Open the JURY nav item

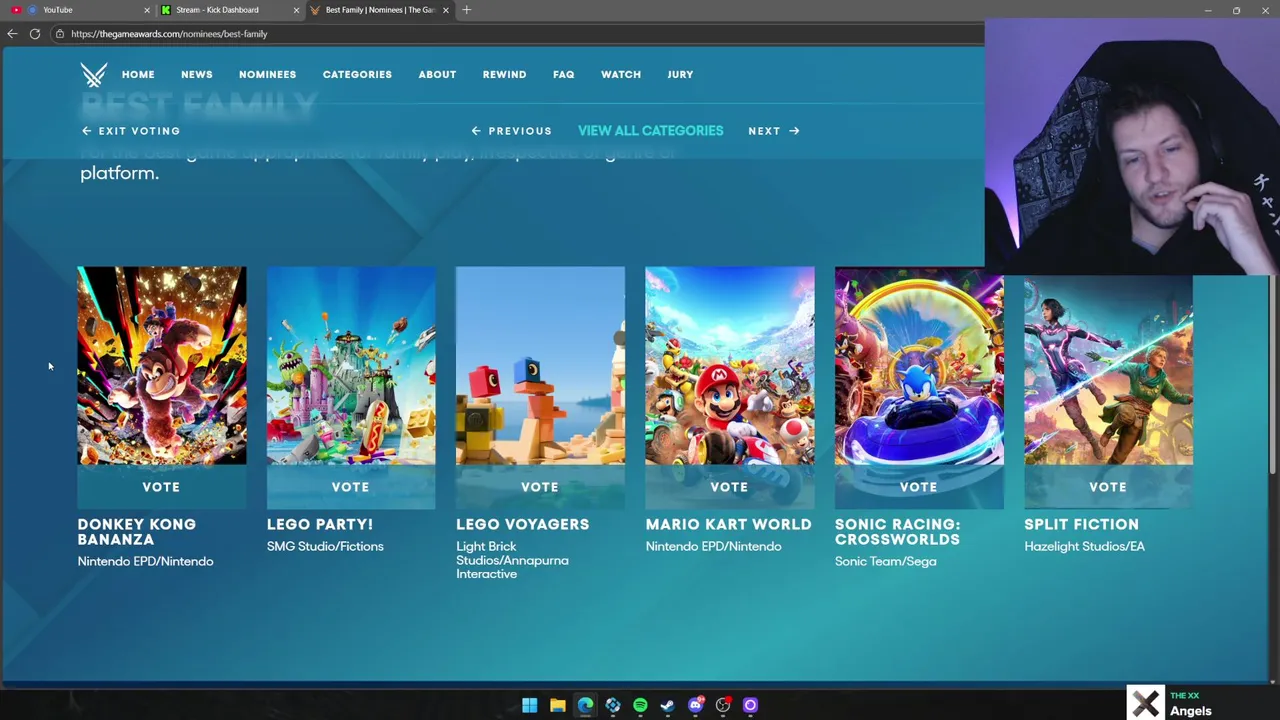(680, 74)
